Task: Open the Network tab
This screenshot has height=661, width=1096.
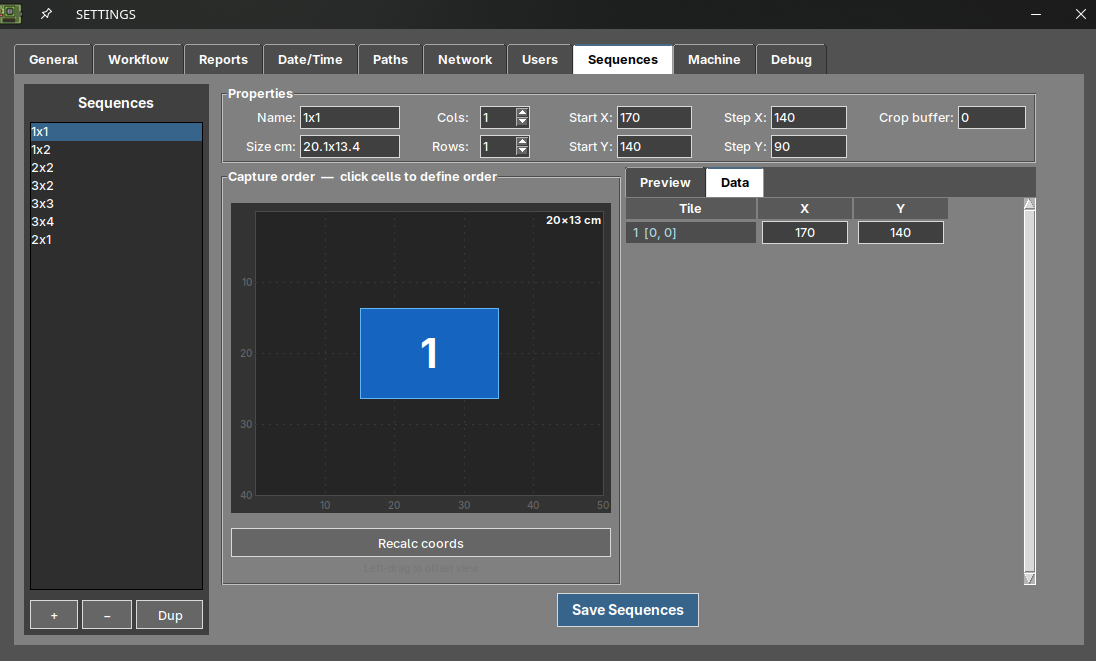Action: coord(465,59)
